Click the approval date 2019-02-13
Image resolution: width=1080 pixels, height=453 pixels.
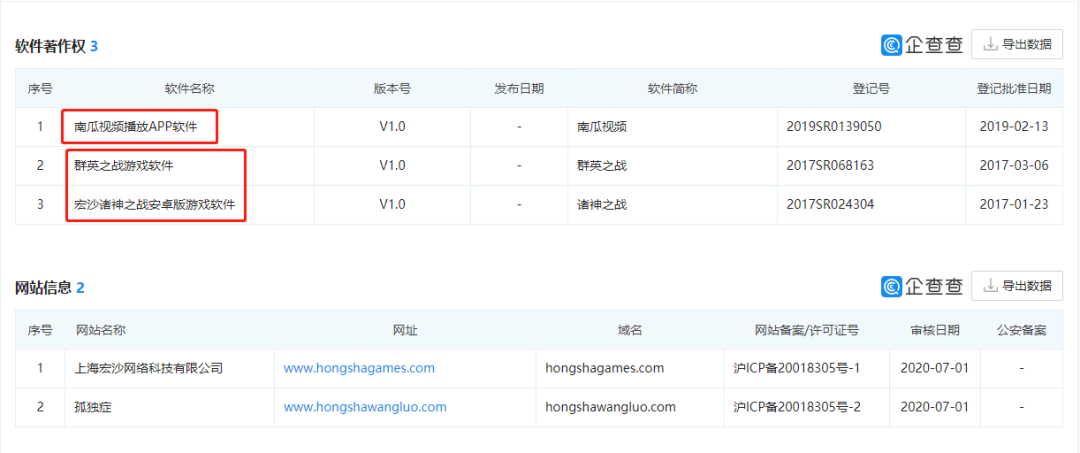click(x=1013, y=127)
